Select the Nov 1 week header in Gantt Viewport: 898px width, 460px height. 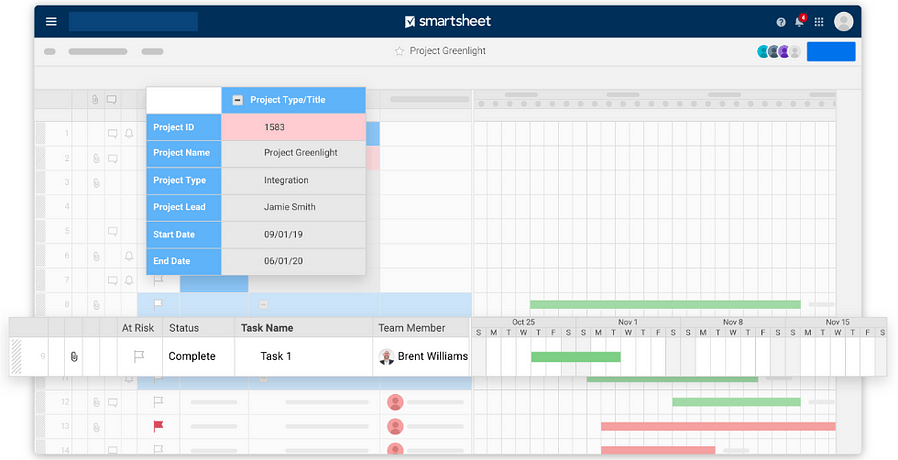tap(628, 322)
